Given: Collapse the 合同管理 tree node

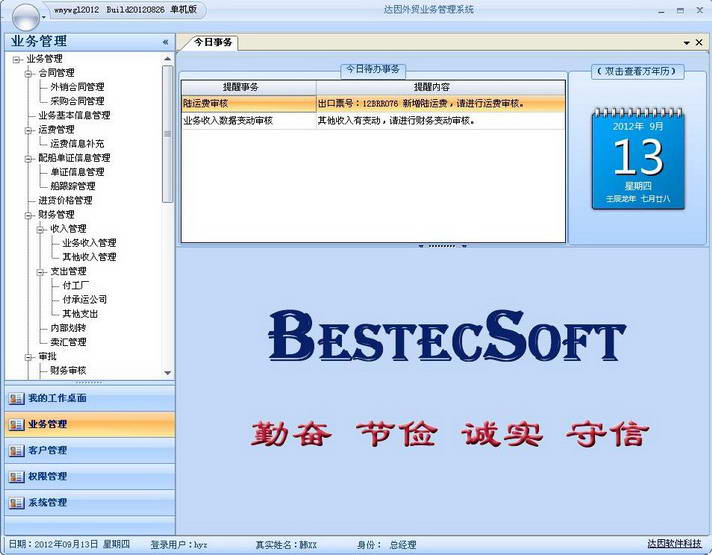Looking at the screenshot, I should point(29,74).
